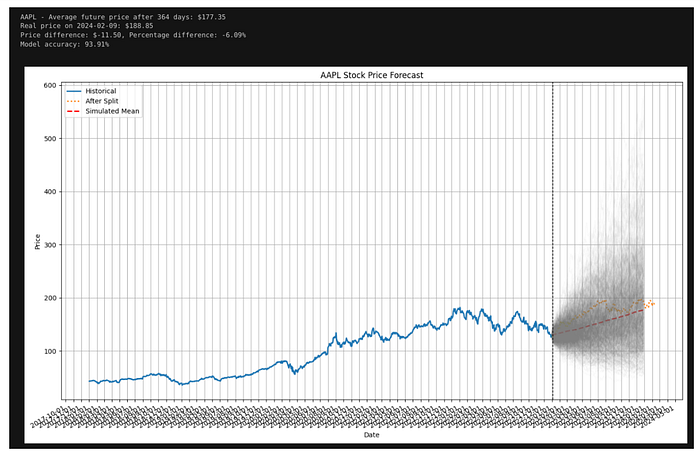This screenshot has height=452, width=700.
Task: Click the orange After Split legend marker
Action: (72, 101)
